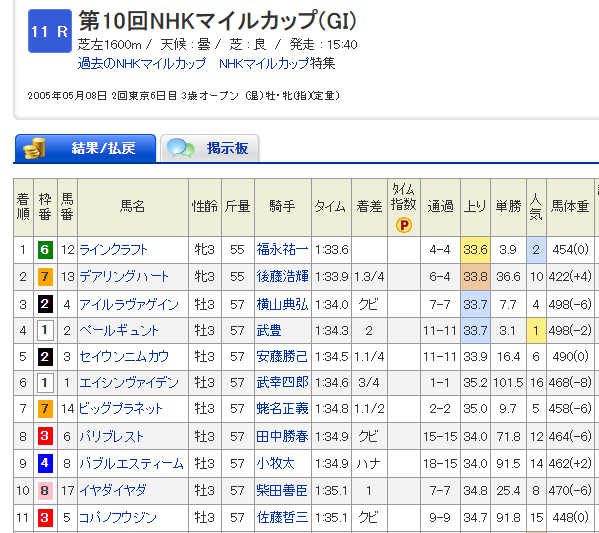Click the 11R race number badge
Screen dimensions: 599x533
tap(50, 31)
